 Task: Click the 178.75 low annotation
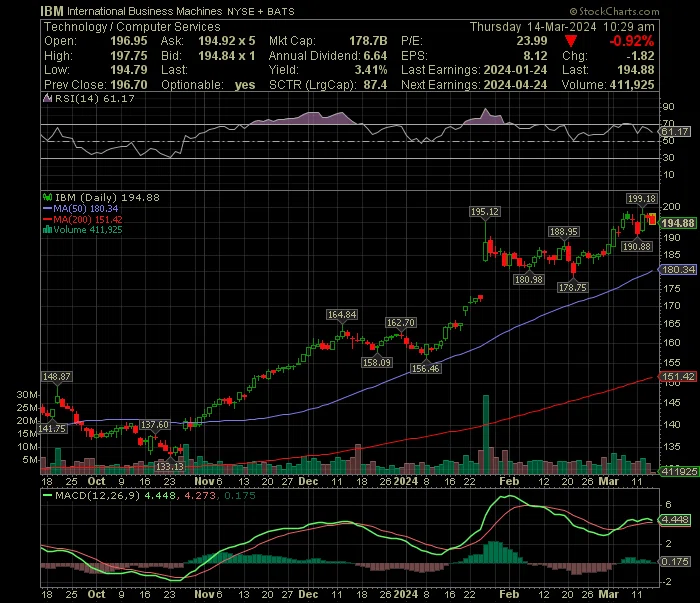click(572, 287)
